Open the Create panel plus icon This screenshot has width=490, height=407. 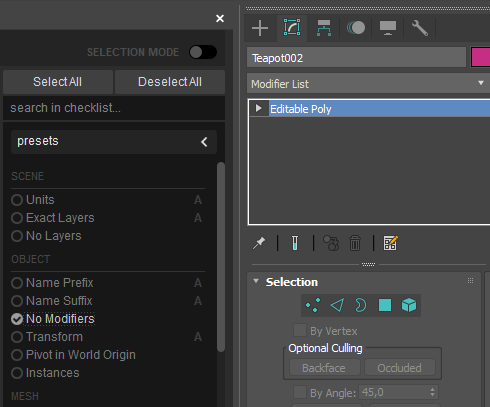click(x=260, y=28)
